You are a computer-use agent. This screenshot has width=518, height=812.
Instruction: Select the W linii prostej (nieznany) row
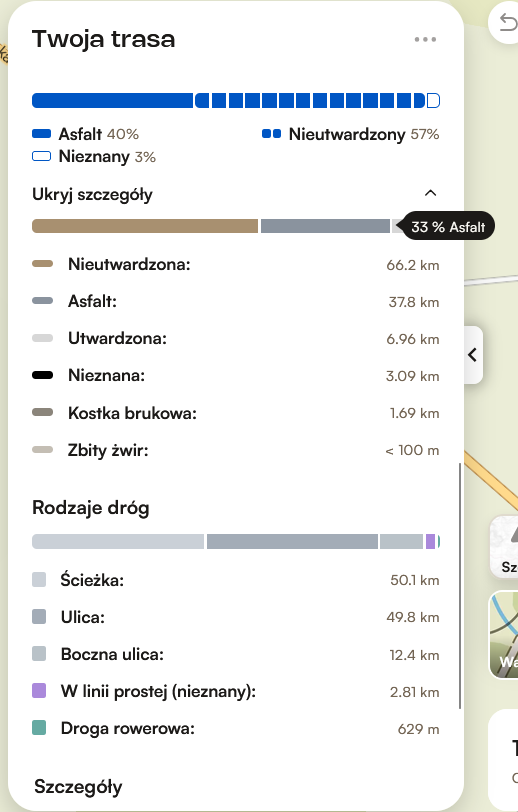click(236, 691)
